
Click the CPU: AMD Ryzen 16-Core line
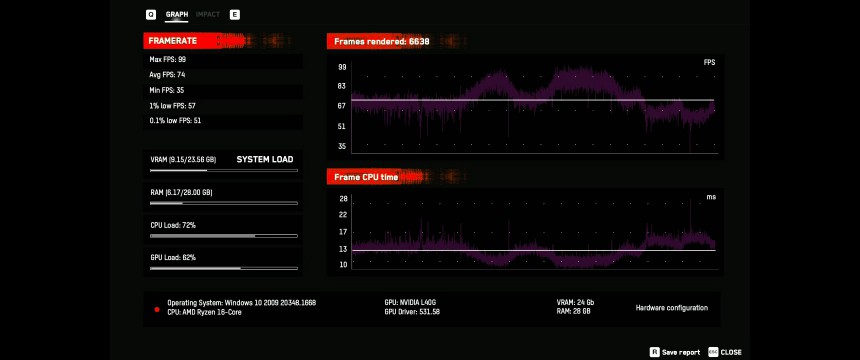click(x=204, y=312)
